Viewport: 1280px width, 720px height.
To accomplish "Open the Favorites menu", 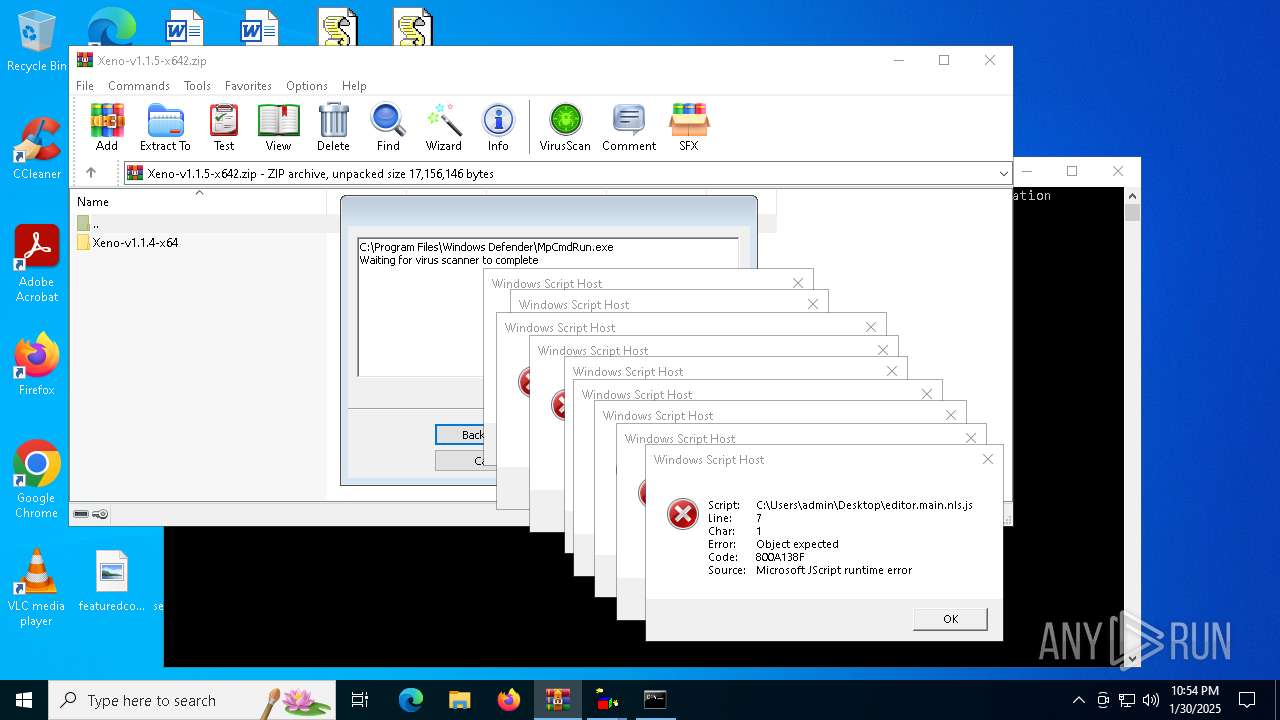I will click(248, 86).
